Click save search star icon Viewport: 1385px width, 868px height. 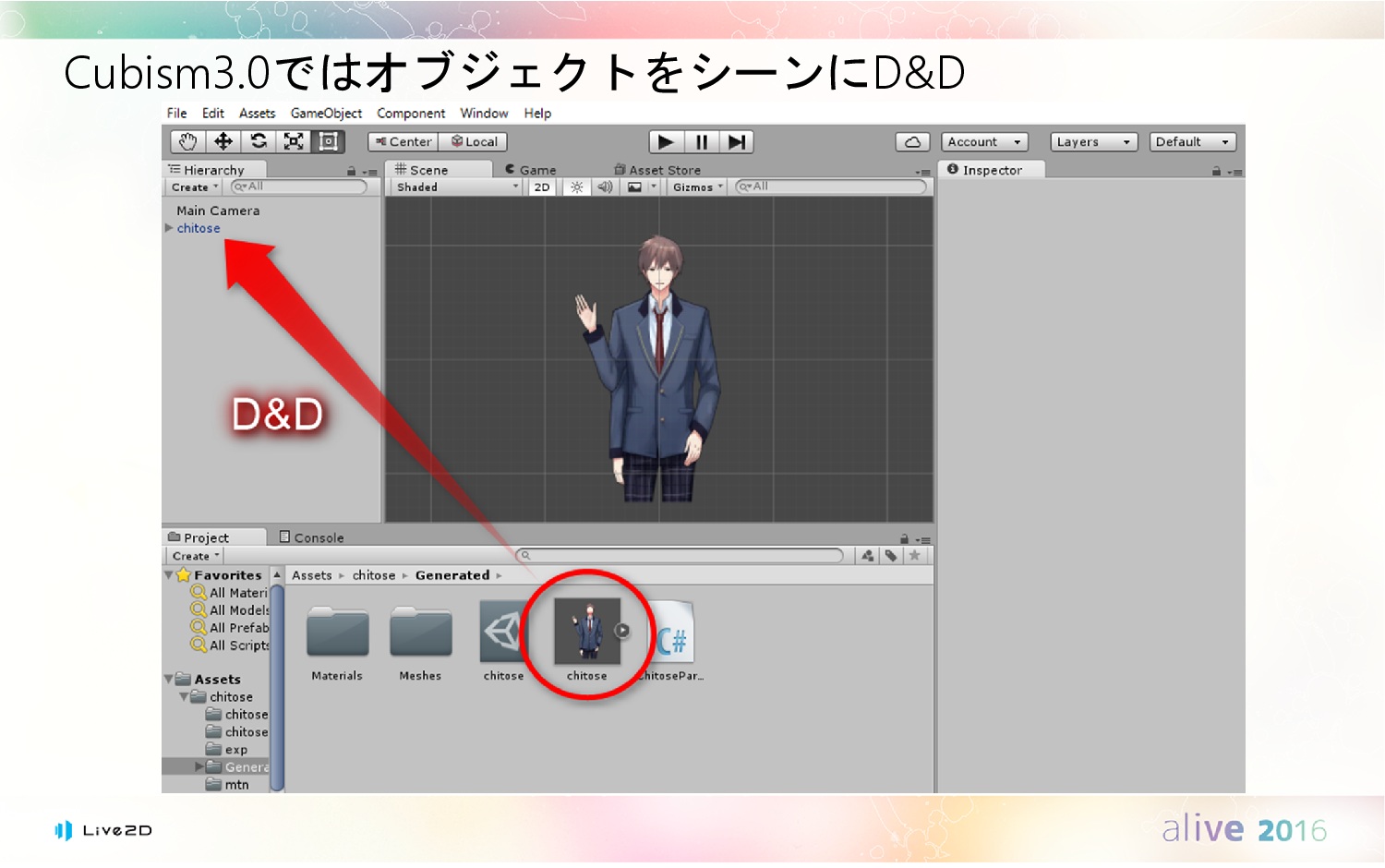tap(915, 556)
